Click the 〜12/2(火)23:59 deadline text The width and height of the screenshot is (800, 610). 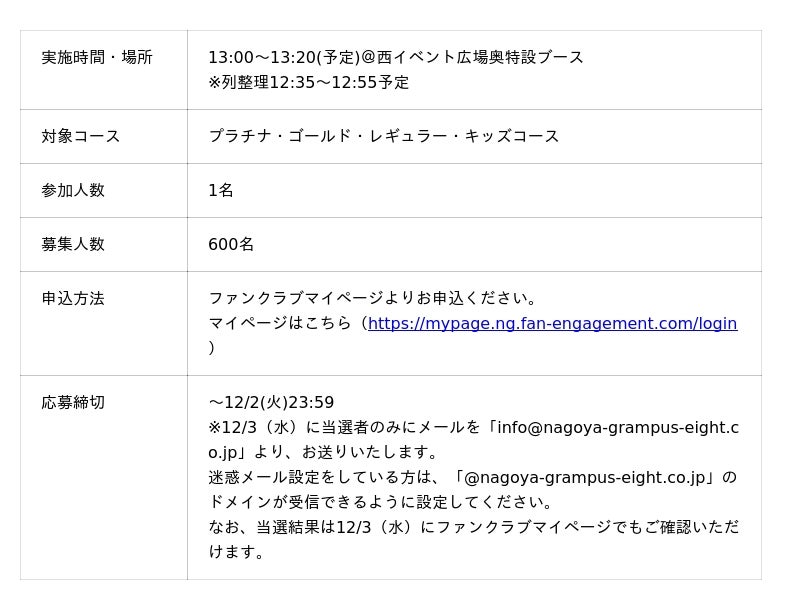[271, 402]
